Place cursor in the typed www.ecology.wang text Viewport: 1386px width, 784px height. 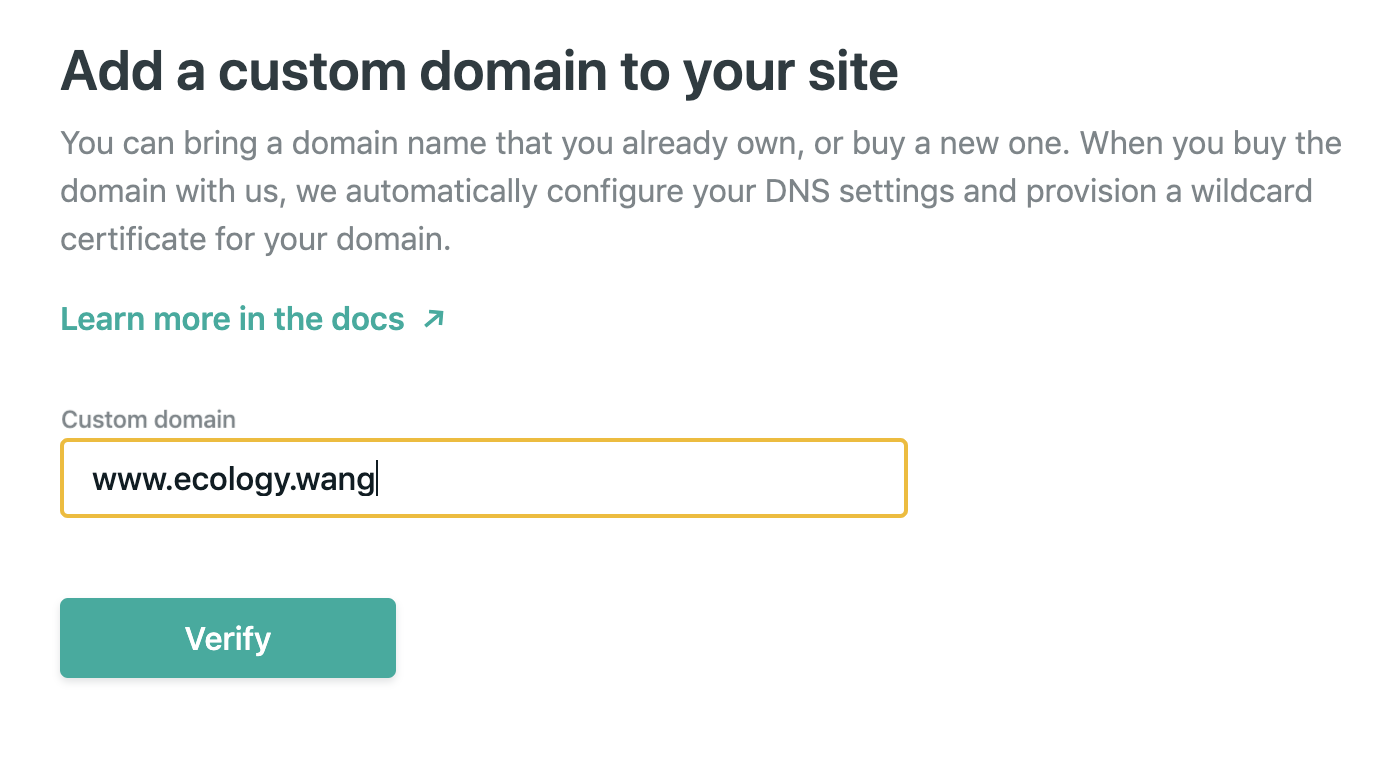pyautogui.click(x=233, y=481)
